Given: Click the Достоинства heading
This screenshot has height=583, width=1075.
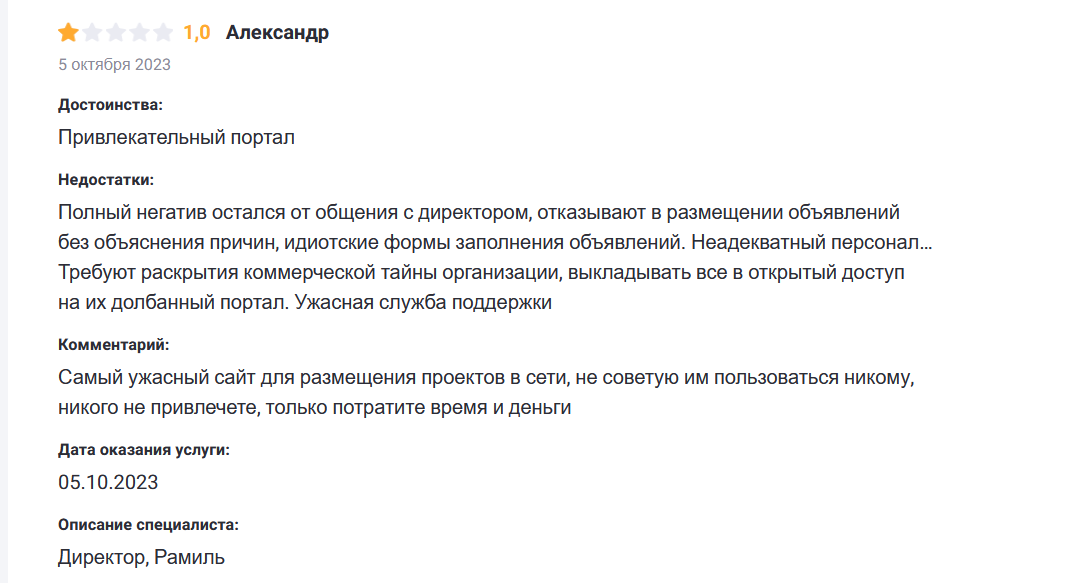Looking at the screenshot, I should 110,104.
